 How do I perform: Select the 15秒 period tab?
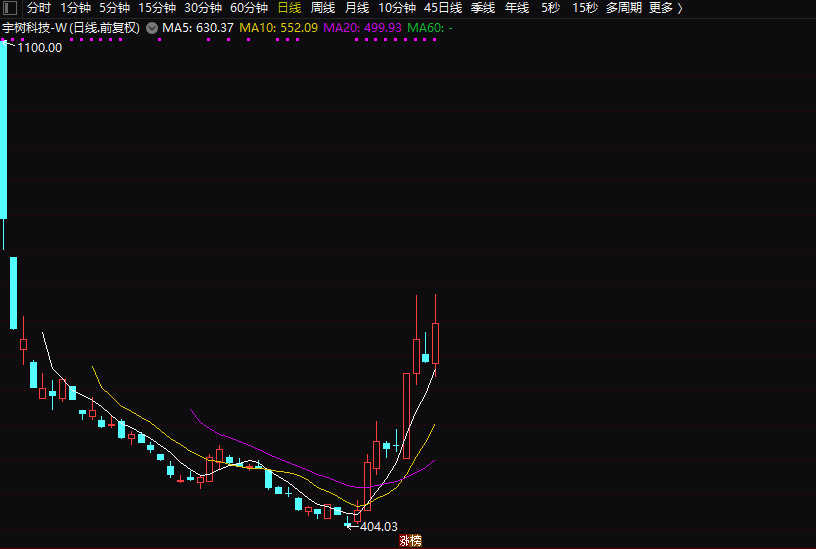click(585, 8)
